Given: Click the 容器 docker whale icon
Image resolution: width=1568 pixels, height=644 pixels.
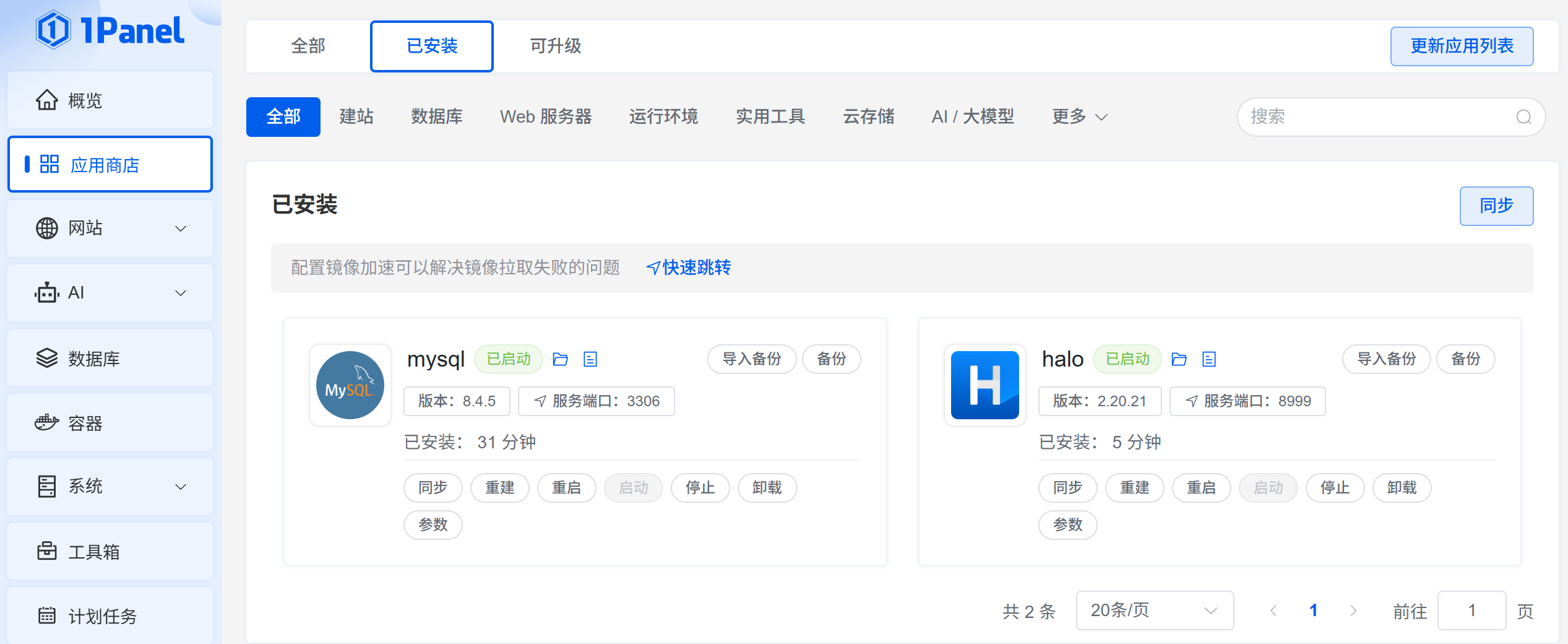Looking at the screenshot, I should click(47, 423).
